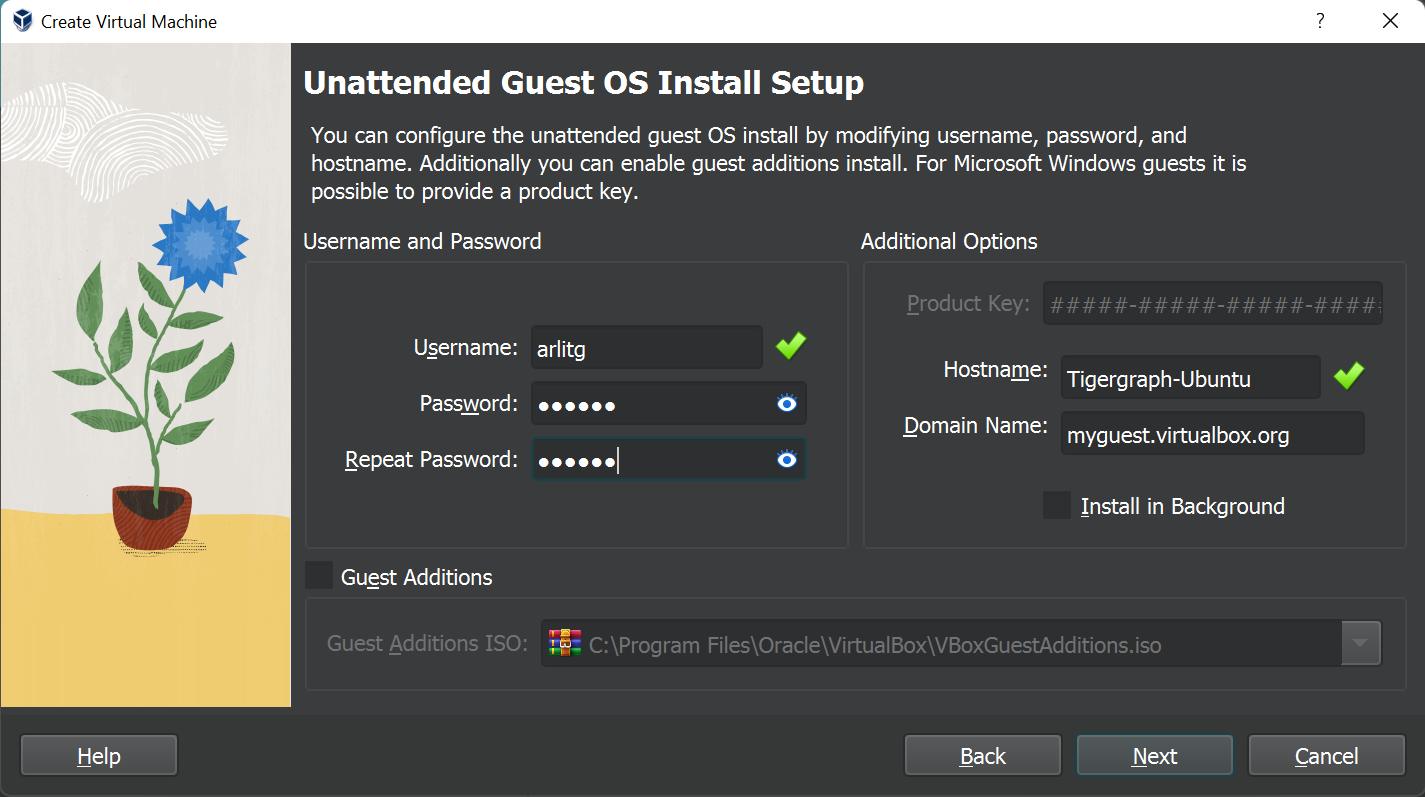1425x797 pixels.
Task: Show the Password field contents with eye icon
Action: [x=787, y=404]
